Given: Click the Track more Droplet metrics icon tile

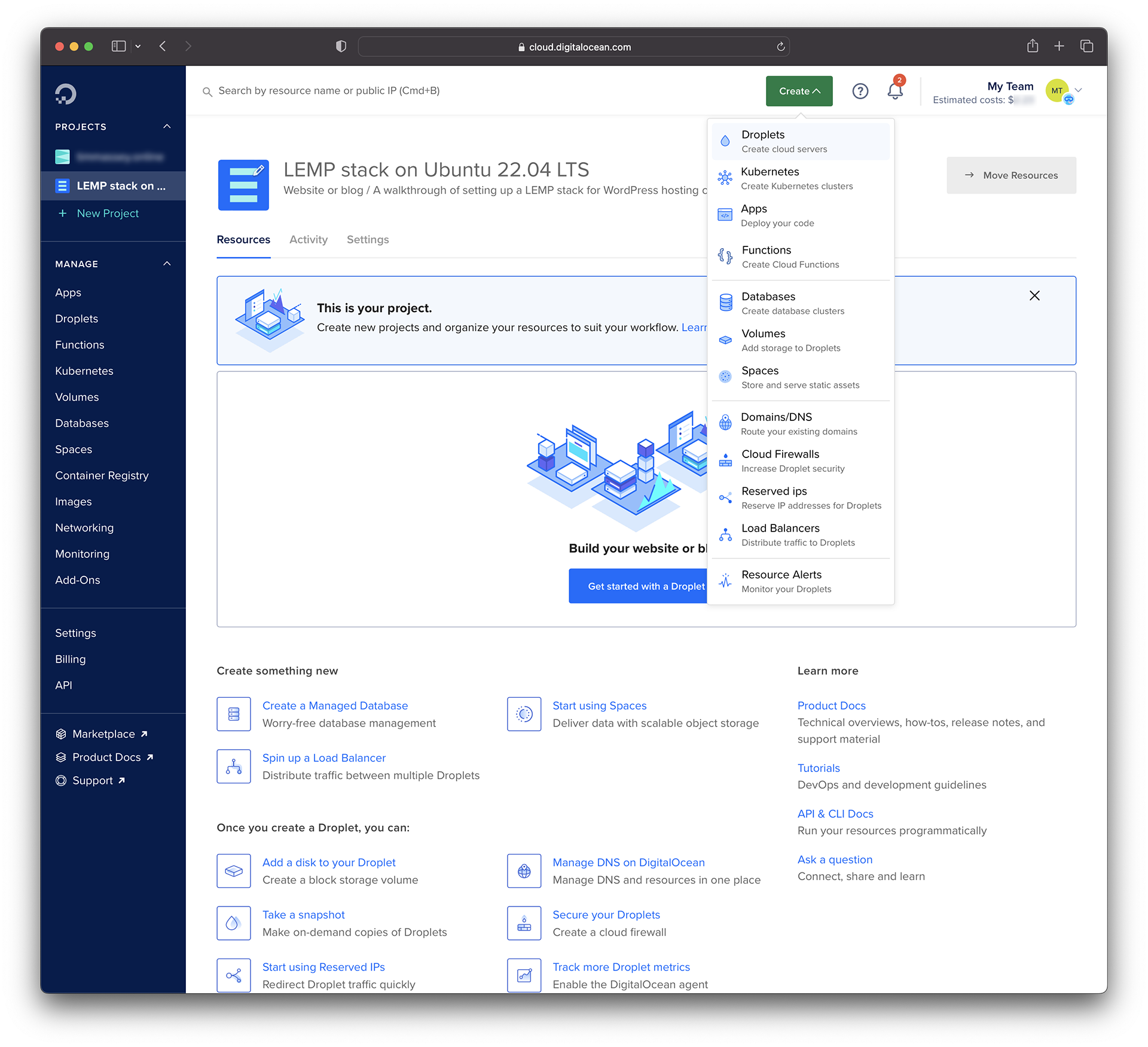Looking at the screenshot, I should [x=524, y=976].
